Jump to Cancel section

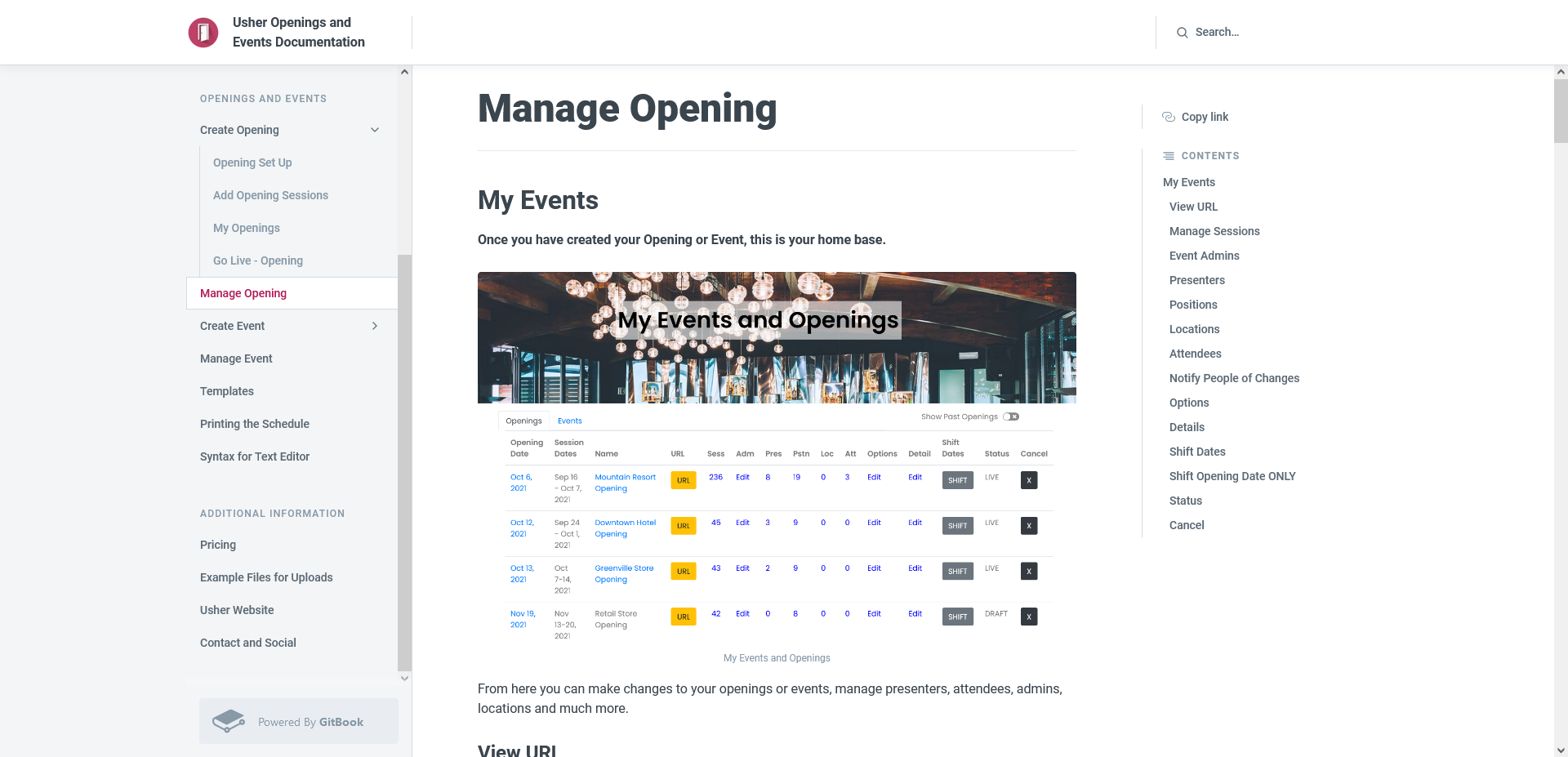coord(1187,525)
